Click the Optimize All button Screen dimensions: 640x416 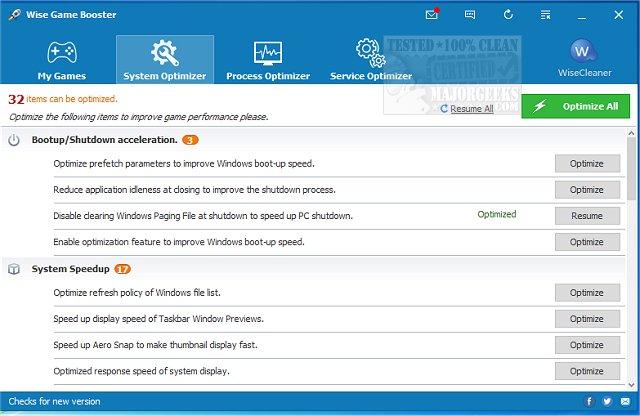pos(576,107)
